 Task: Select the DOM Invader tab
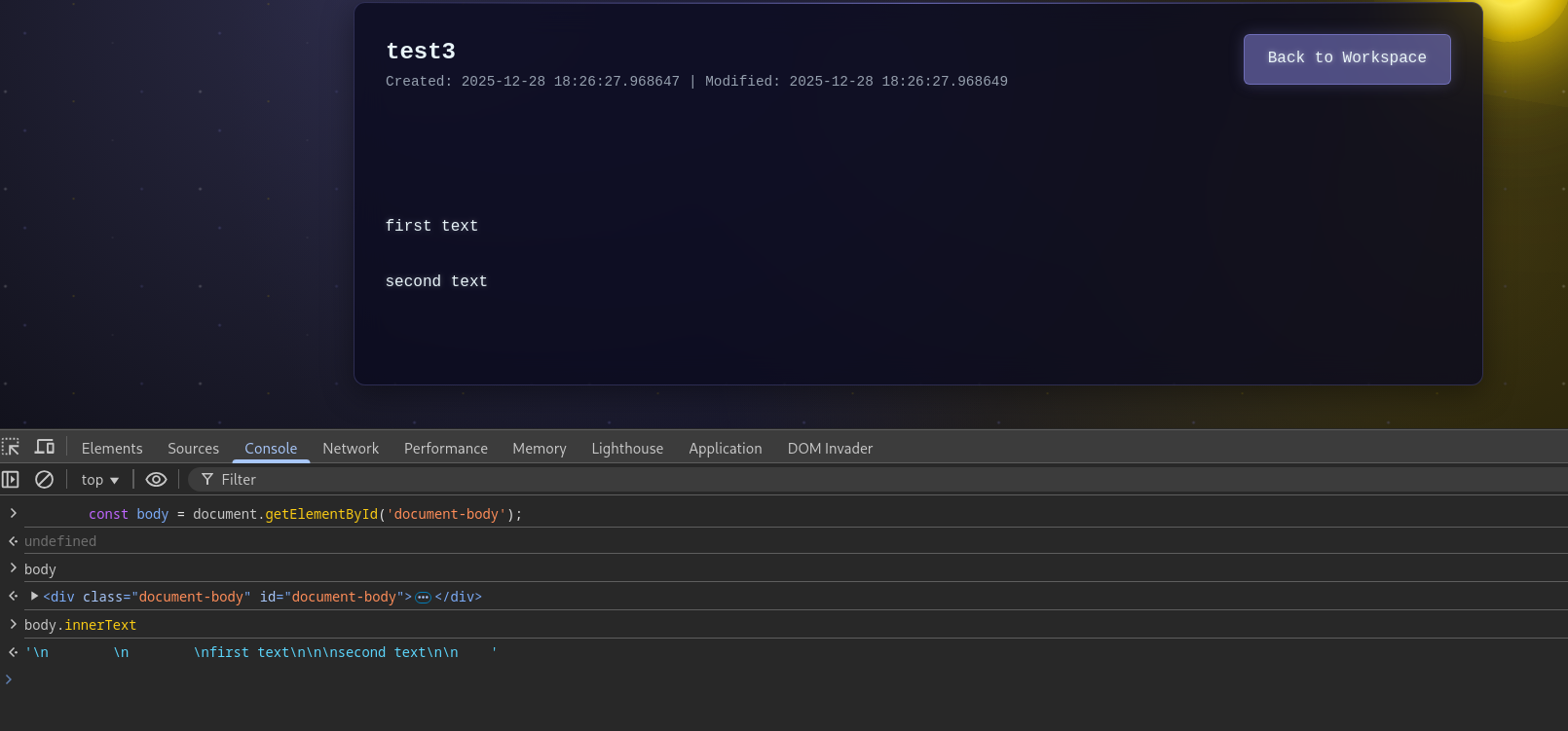(830, 449)
